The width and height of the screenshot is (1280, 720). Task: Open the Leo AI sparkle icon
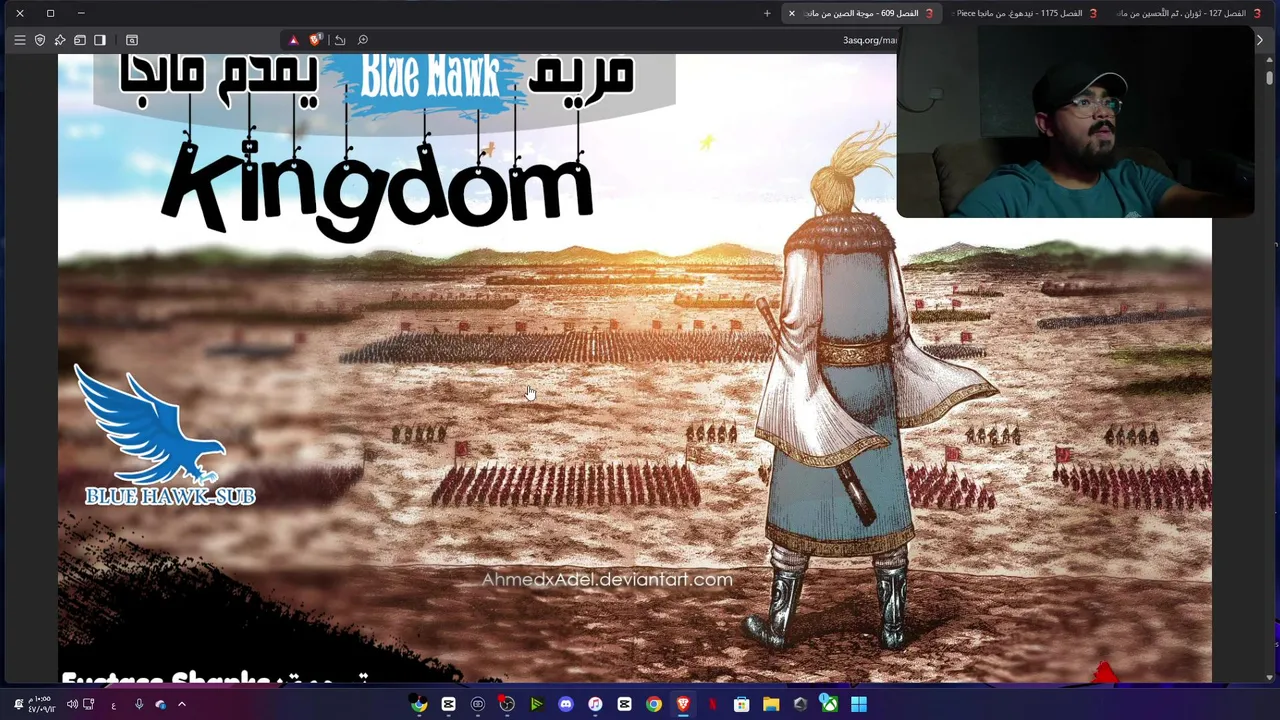pyautogui.click(x=60, y=40)
